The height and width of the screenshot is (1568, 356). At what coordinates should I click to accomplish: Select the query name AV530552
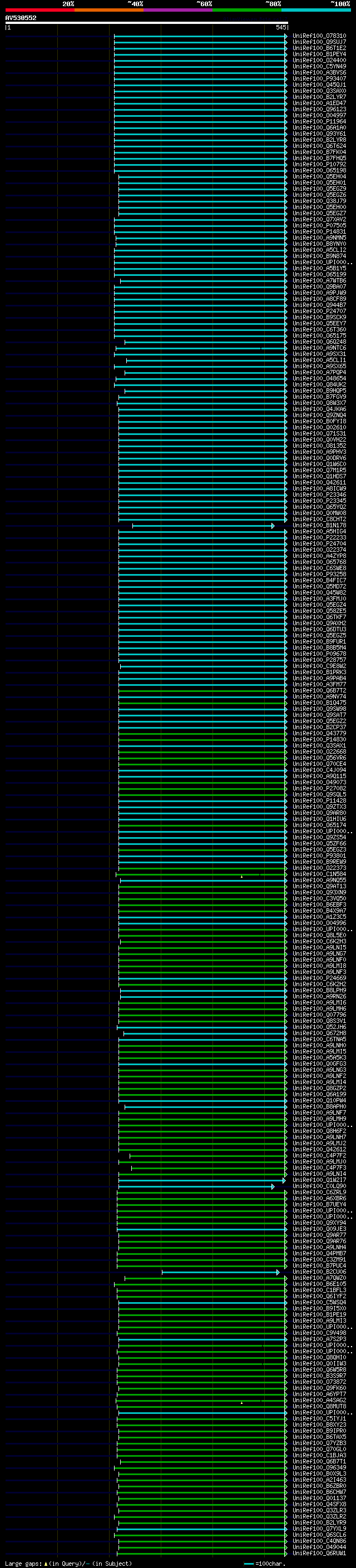pos(21,18)
